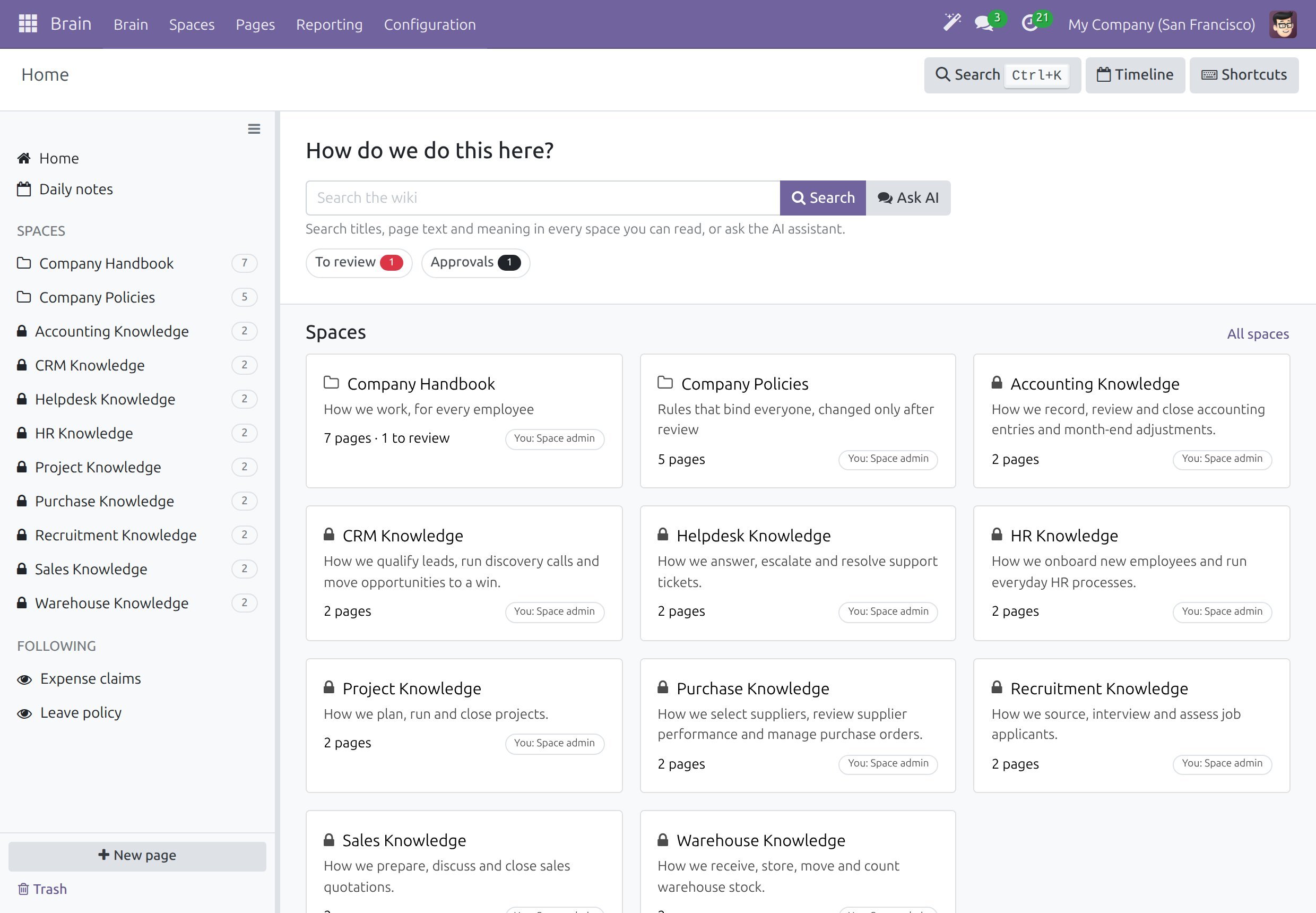Viewport: 1316px width, 913px height.
Task: Click the purple Search button
Action: [x=822, y=198]
